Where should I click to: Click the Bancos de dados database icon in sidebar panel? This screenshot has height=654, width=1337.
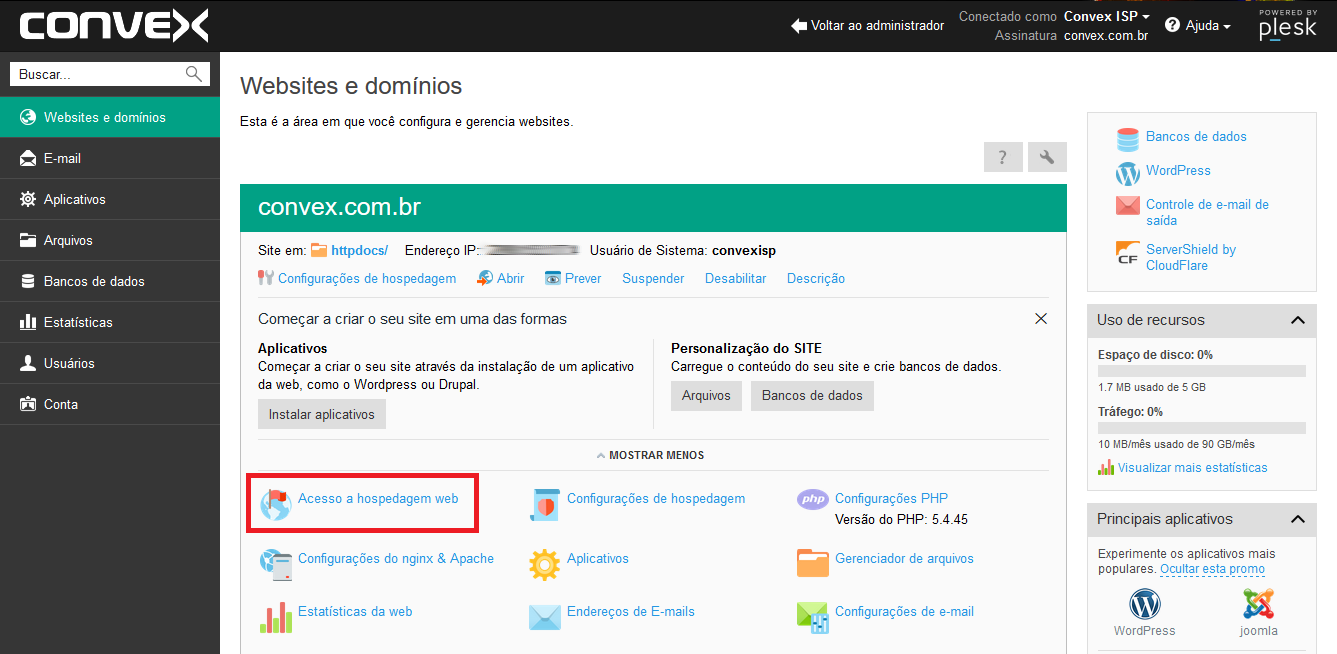(1128, 139)
